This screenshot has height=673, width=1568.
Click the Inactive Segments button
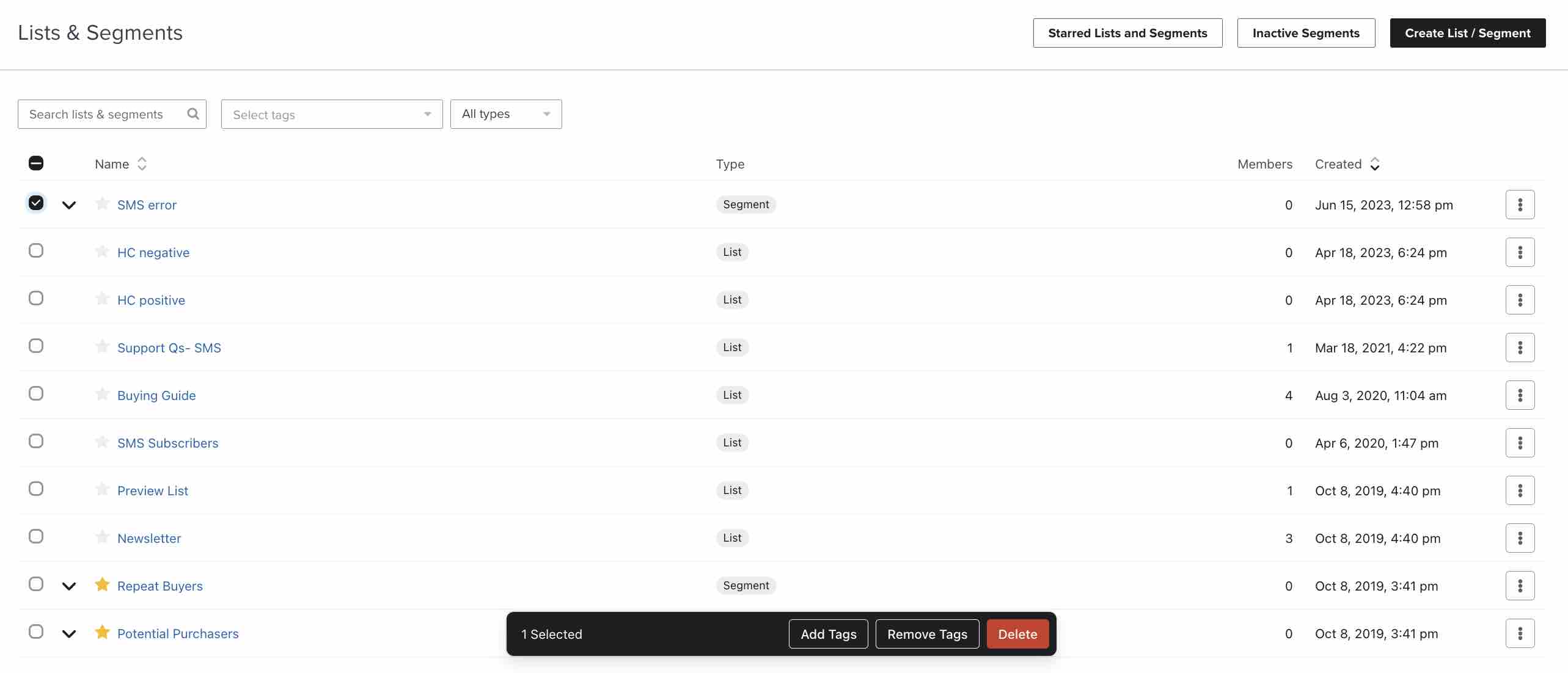pyautogui.click(x=1306, y=33)
